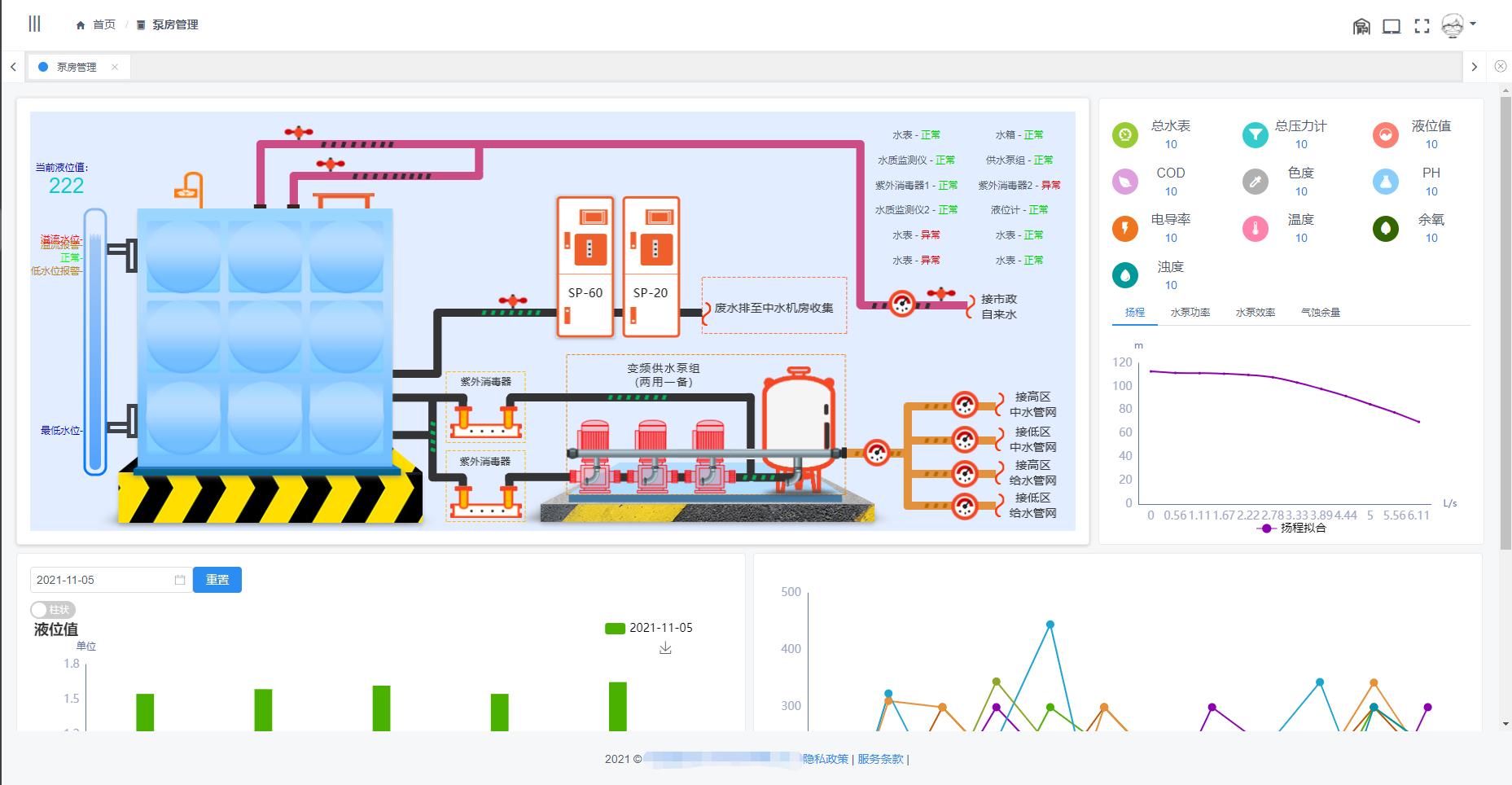Click the gauge beside 接高区中水管网

pos(965,404)
